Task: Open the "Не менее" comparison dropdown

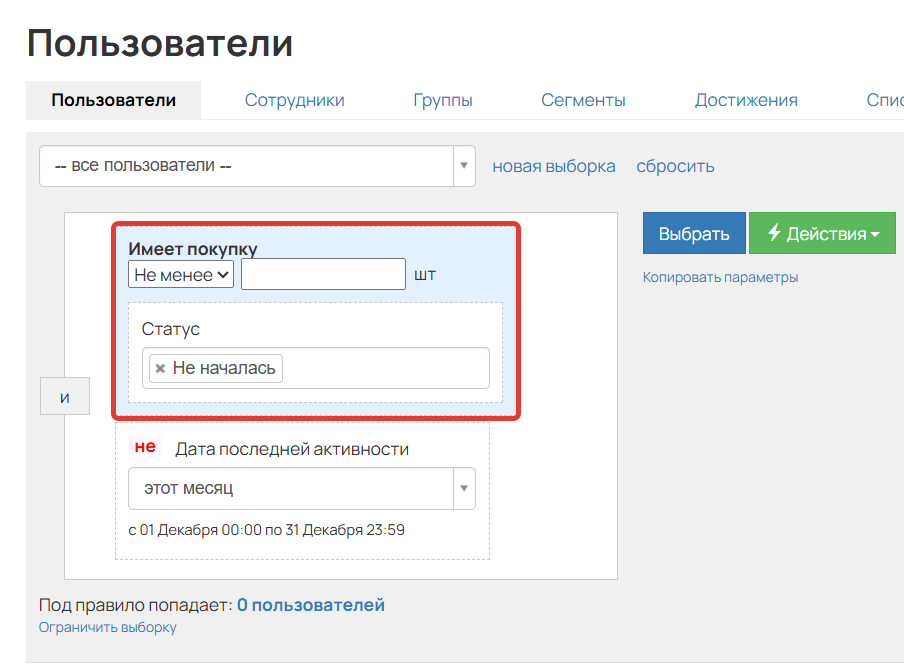Action: point(181,274)
